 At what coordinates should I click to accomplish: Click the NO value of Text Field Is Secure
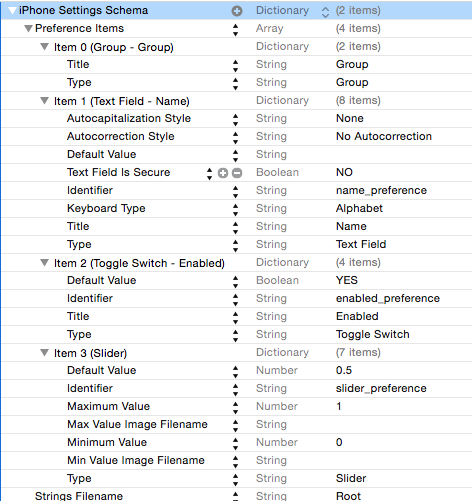[x=344, y=172]
